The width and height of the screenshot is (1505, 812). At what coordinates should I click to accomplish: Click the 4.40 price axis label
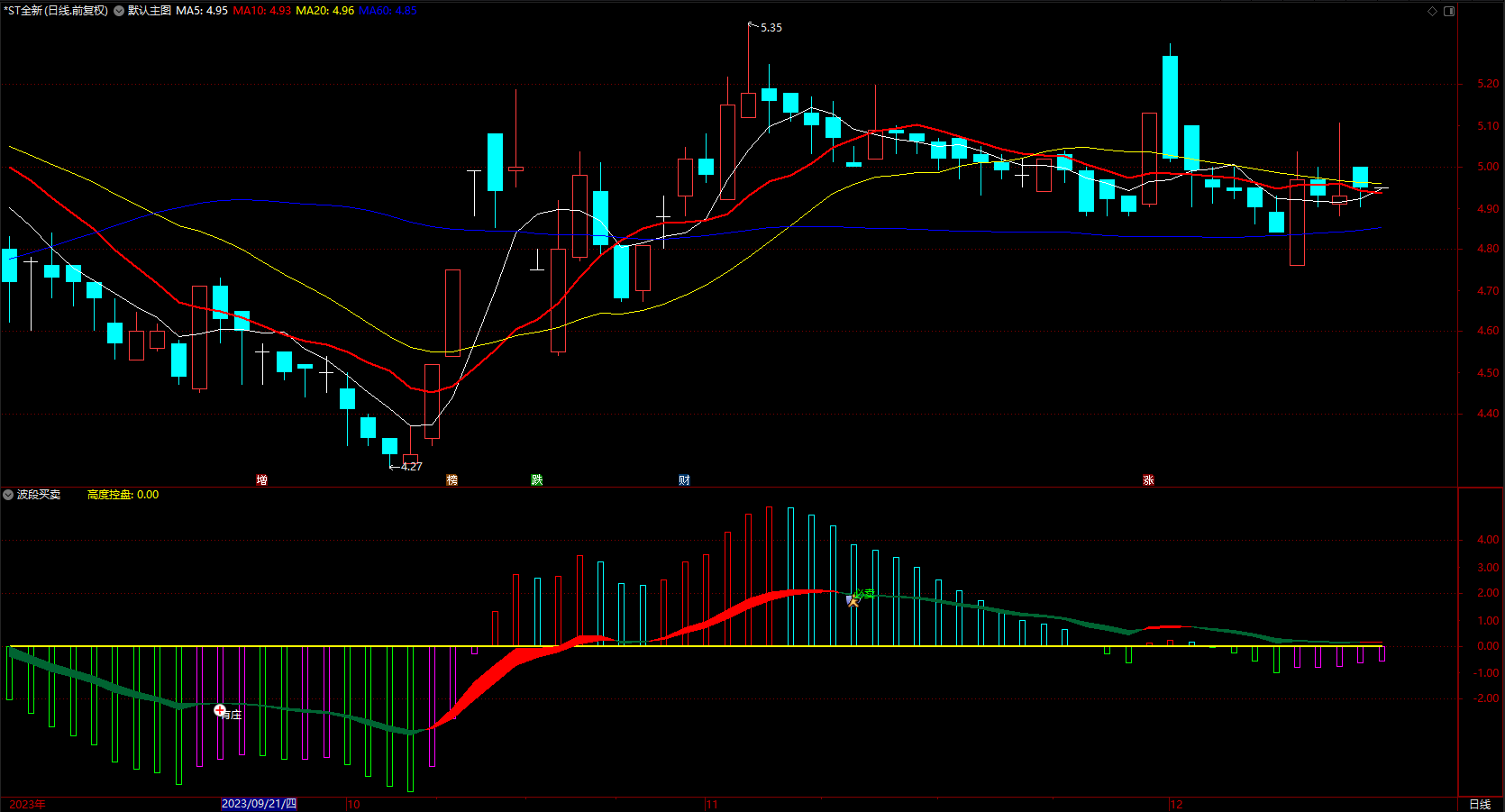[x=1488, y=414]
